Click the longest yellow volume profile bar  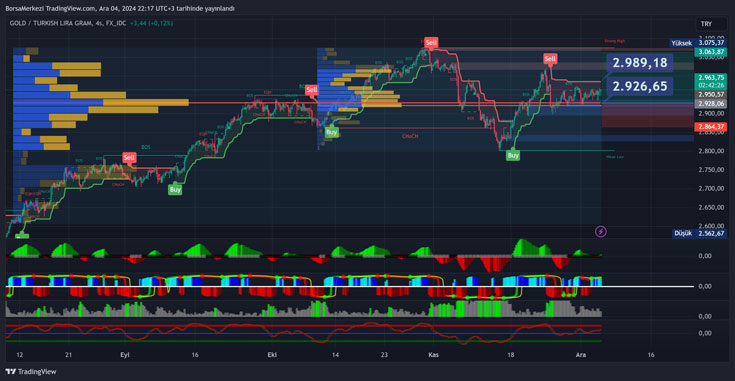click(x=146, y=102)
